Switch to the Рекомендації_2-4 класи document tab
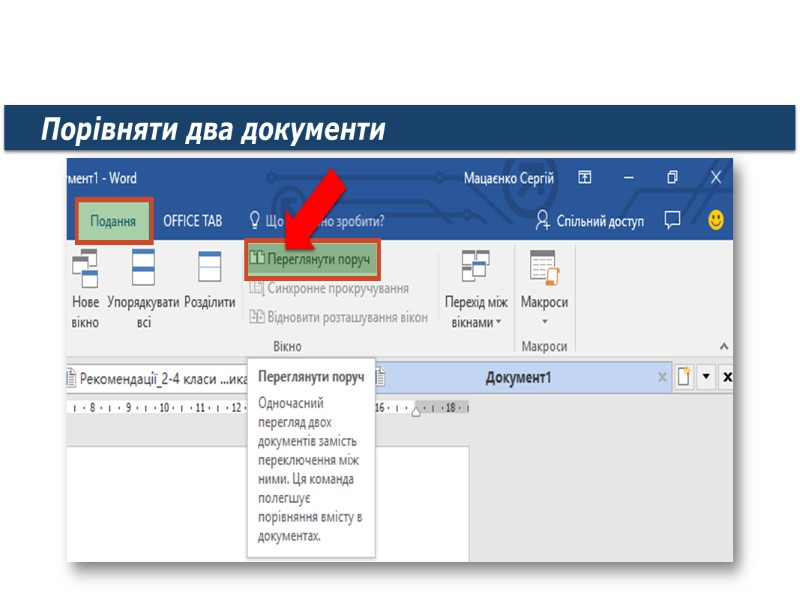This screenshot has height=600, width=800. (157, 379)
